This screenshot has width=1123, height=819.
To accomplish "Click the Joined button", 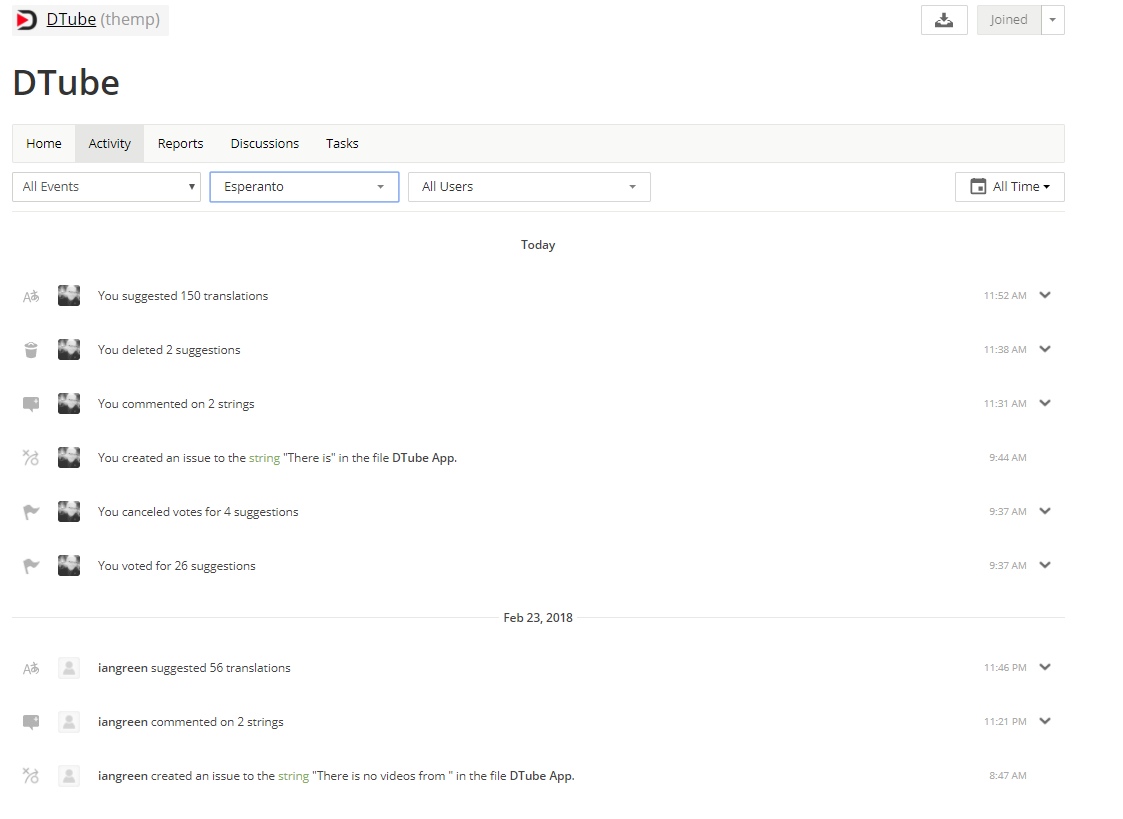I will tap(1008, 20).
